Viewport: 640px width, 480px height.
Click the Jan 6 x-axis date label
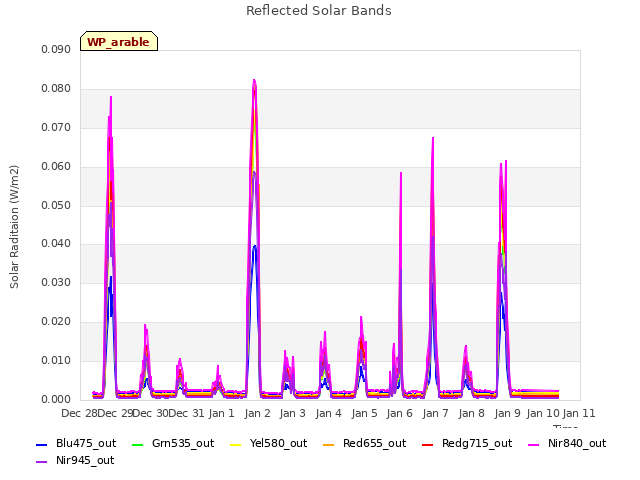pos(400,413)
